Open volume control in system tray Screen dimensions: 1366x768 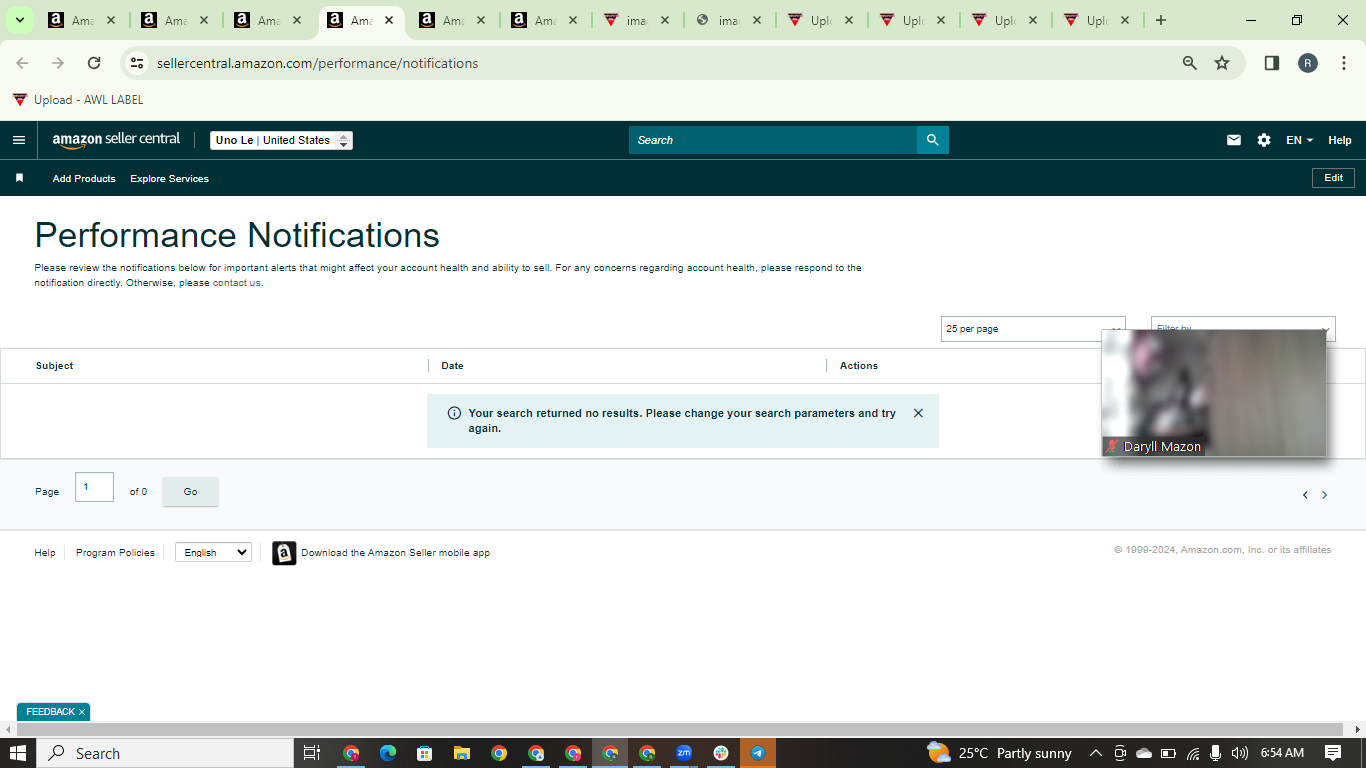(x=1240, y=753)
